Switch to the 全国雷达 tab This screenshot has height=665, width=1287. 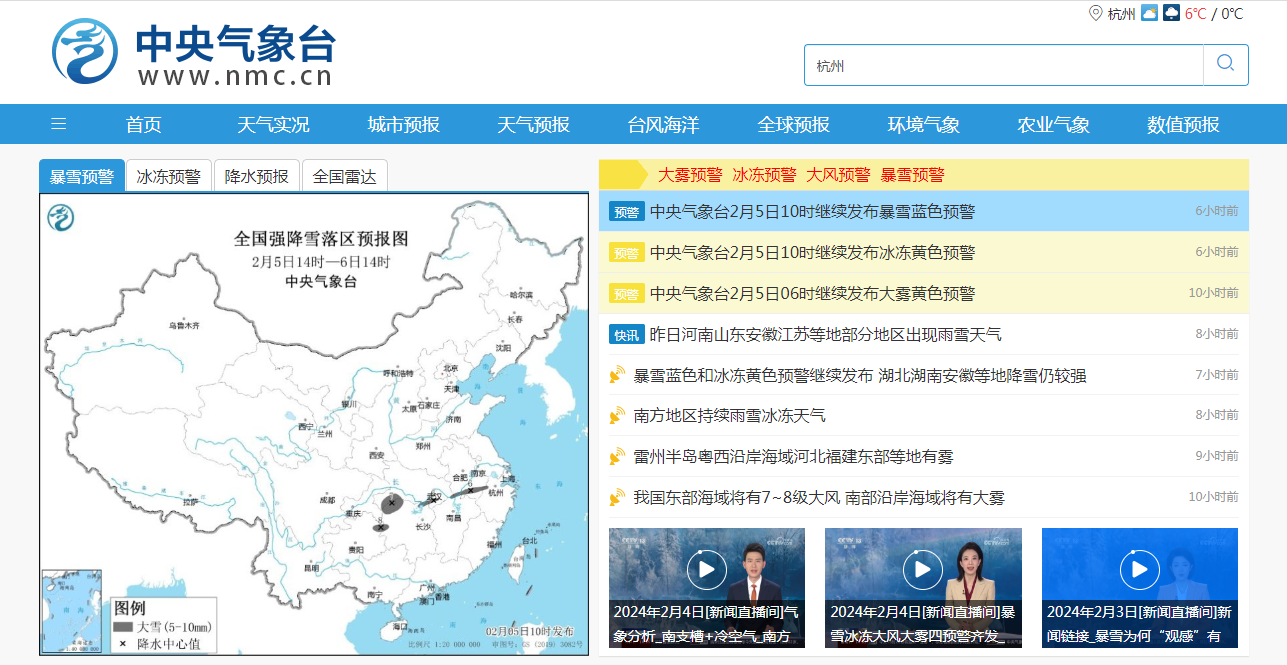pyautogui.click(x=344, y=177)
